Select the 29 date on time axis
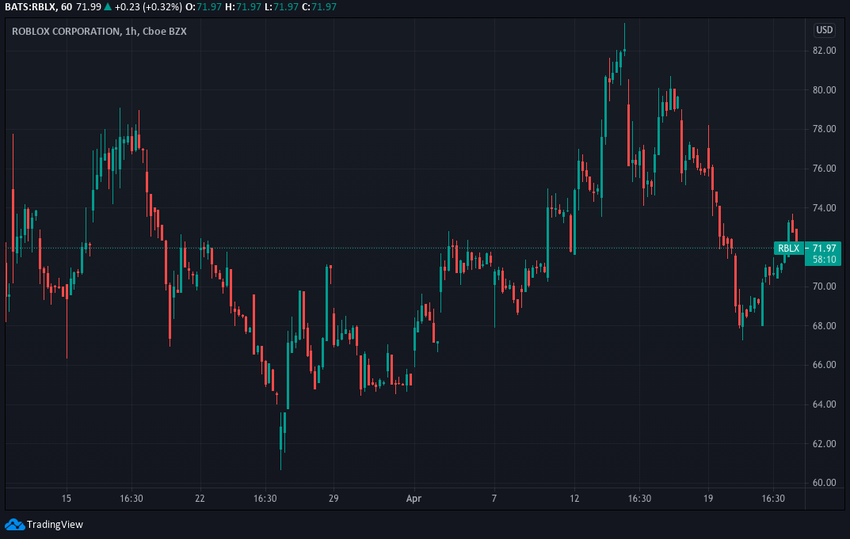This screenshot has width=850, height=539. (x=334, y=498)
